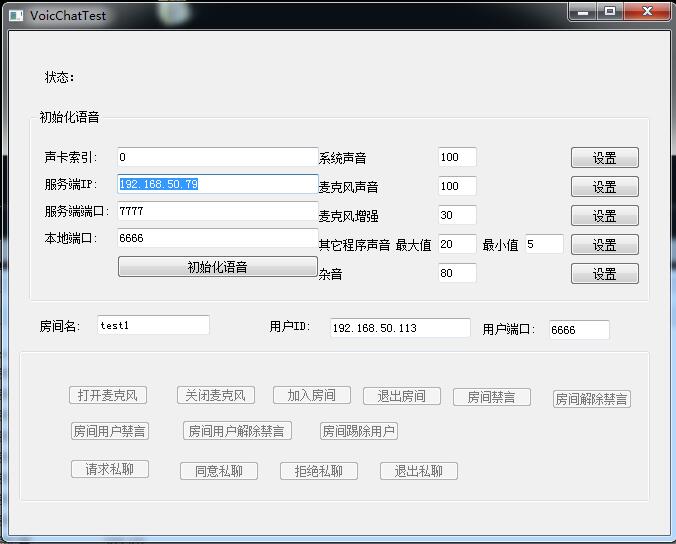The width and height of the screenshot is (676, 544).
Task: Click the 房间解除禁言 button
Action: click(592, 399)
